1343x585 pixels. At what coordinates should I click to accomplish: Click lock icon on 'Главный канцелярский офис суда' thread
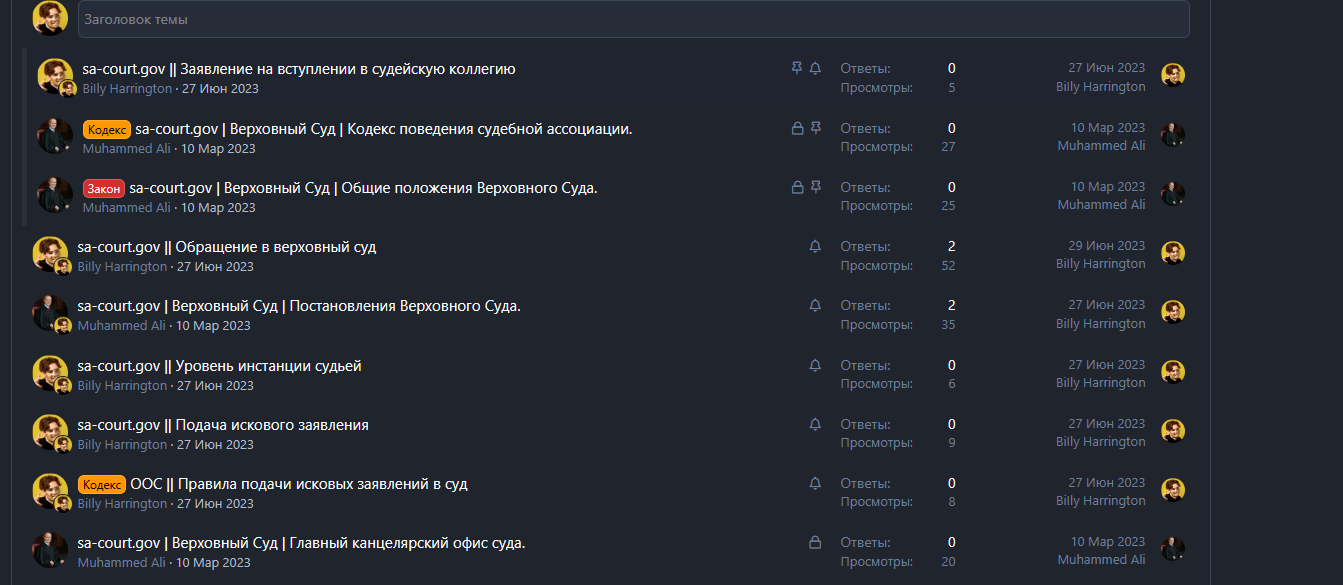815,542
